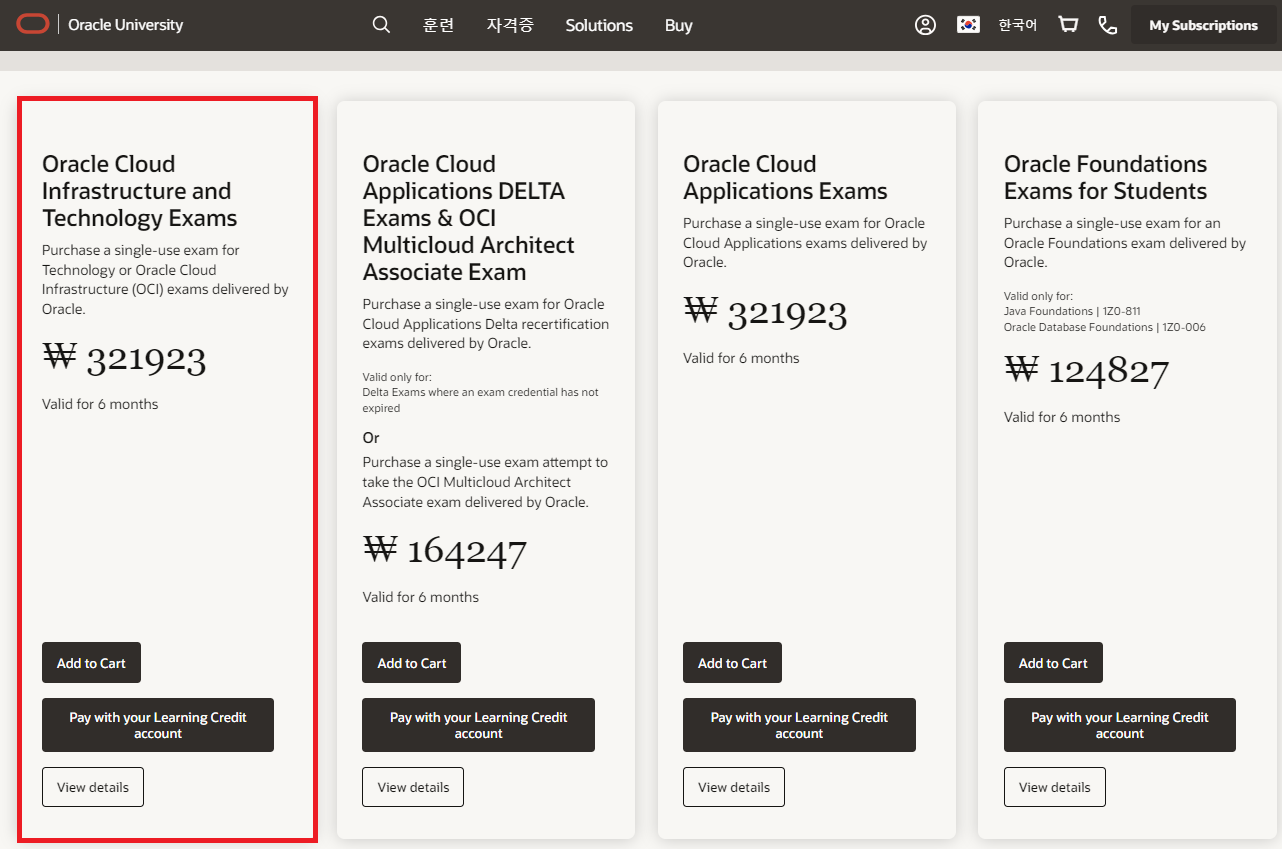
Task: Click the ₩ 164247 price
Action: pos(444,551)
